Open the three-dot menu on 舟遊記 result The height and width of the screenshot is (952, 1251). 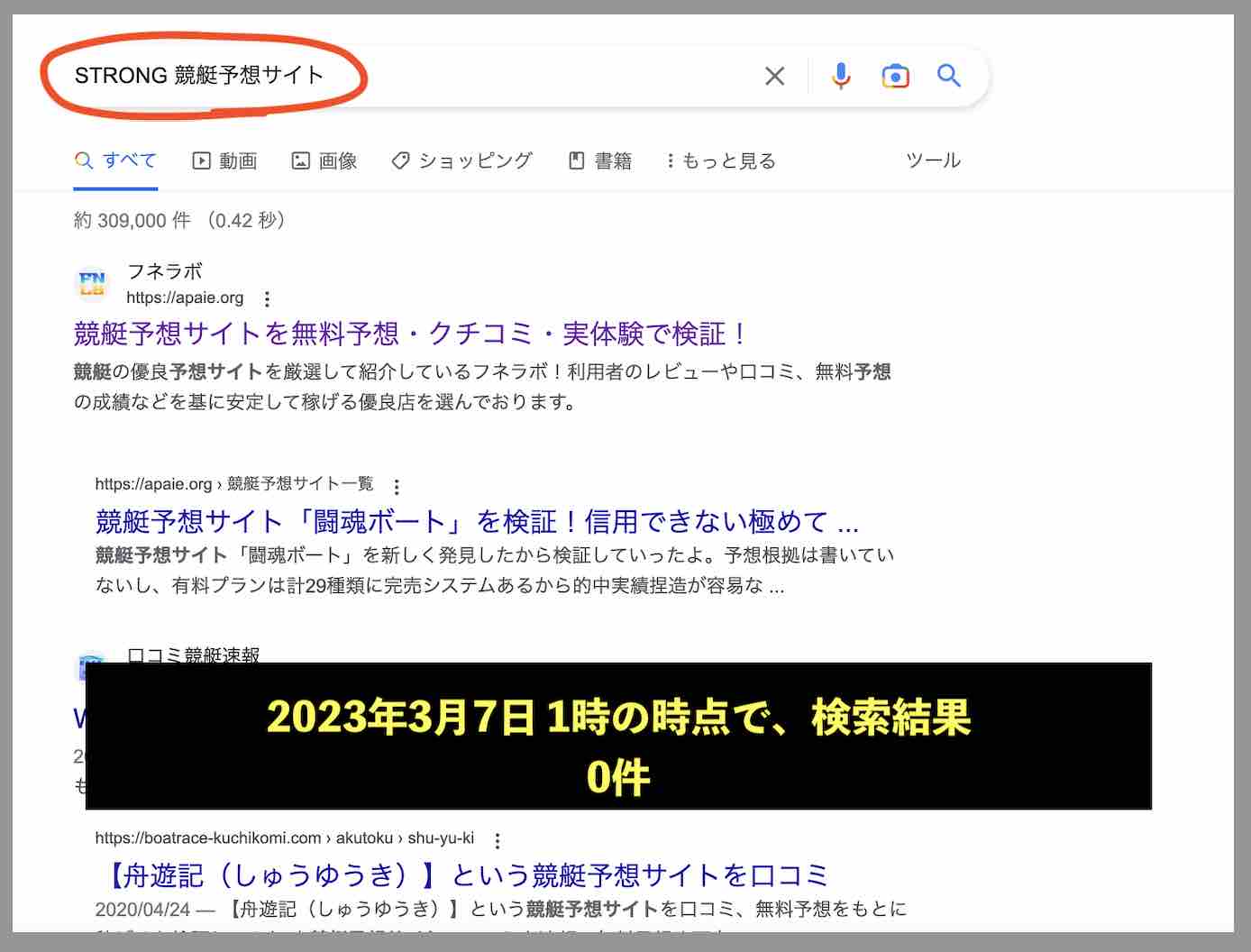497,839
